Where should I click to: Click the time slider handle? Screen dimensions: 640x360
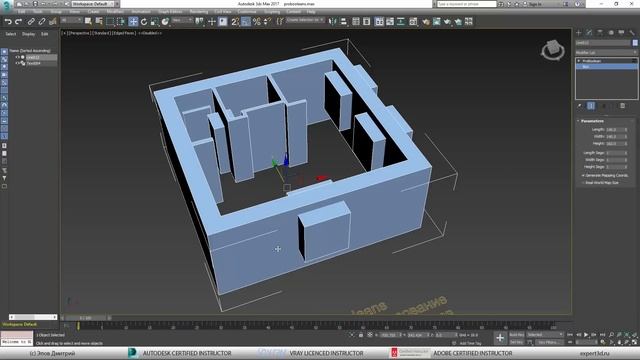(x=86, y=318)
